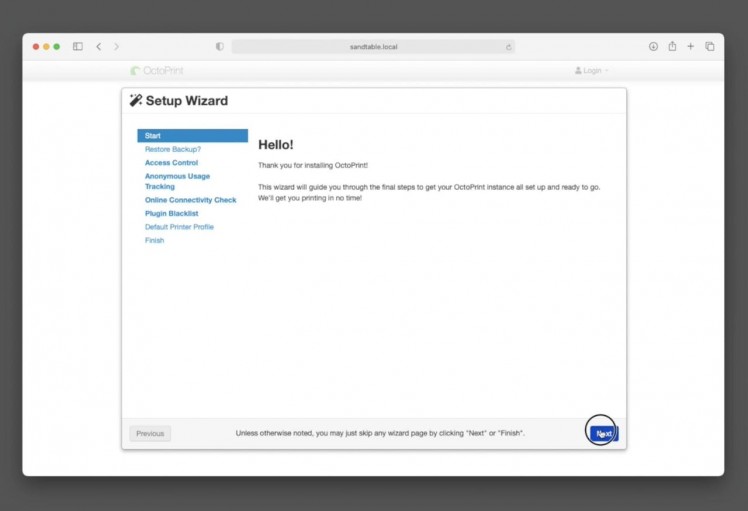
Task: Click the yellow minimize window button
Action: tap(46, 46)
